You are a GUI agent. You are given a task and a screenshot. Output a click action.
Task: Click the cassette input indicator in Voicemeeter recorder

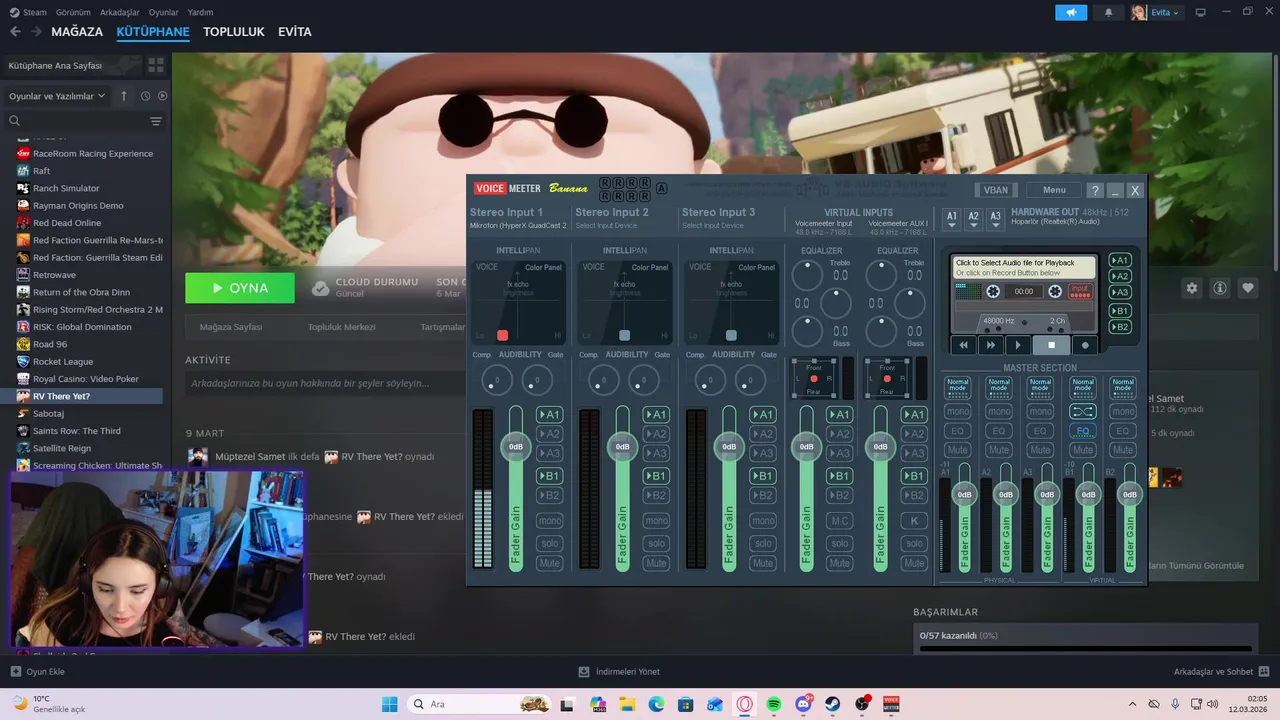click(1079, 291)
